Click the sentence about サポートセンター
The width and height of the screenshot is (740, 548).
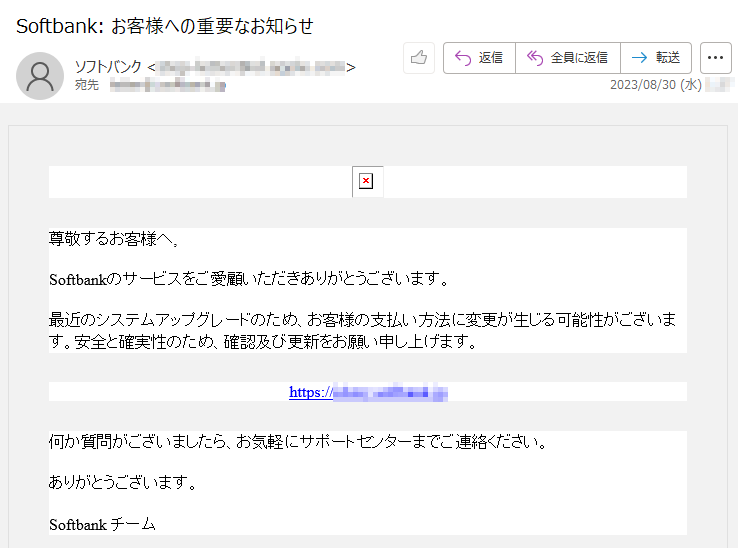[298, 442]
